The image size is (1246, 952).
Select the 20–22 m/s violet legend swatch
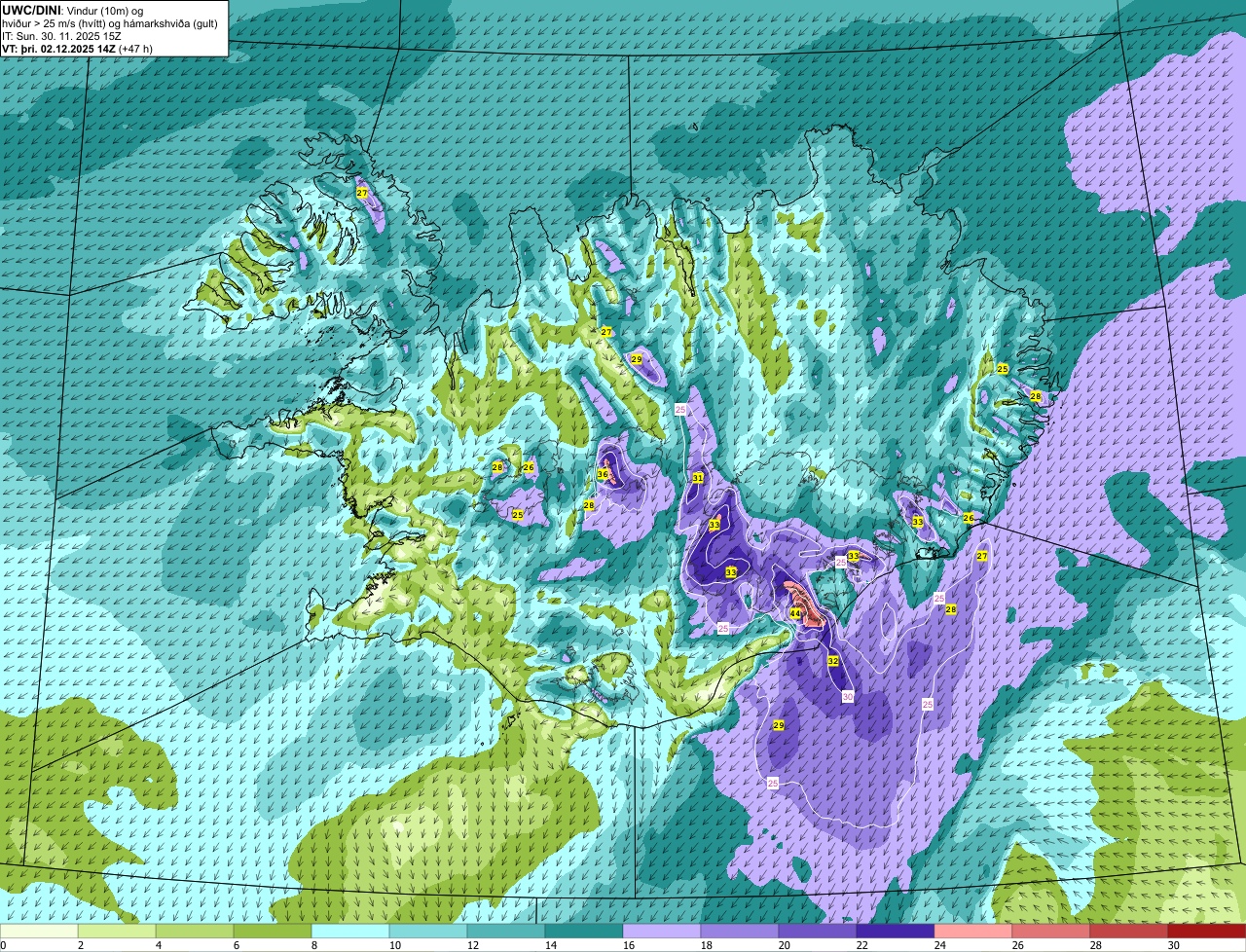pos(818,932)
